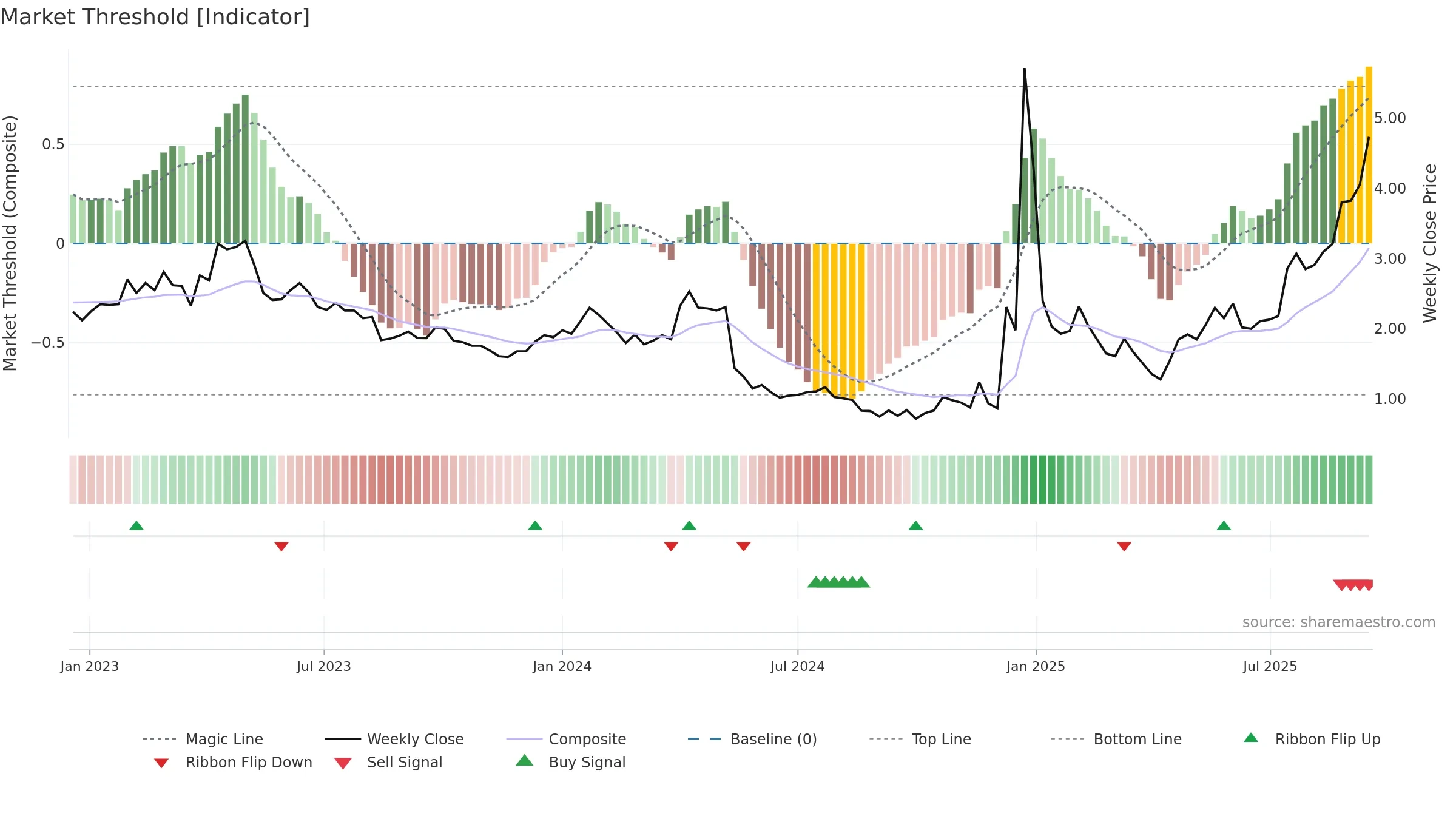The width and height of the screenshot is (1456, 819).
Task: Click the 0.5 left axis tick label
Action: tap(53, 144)
